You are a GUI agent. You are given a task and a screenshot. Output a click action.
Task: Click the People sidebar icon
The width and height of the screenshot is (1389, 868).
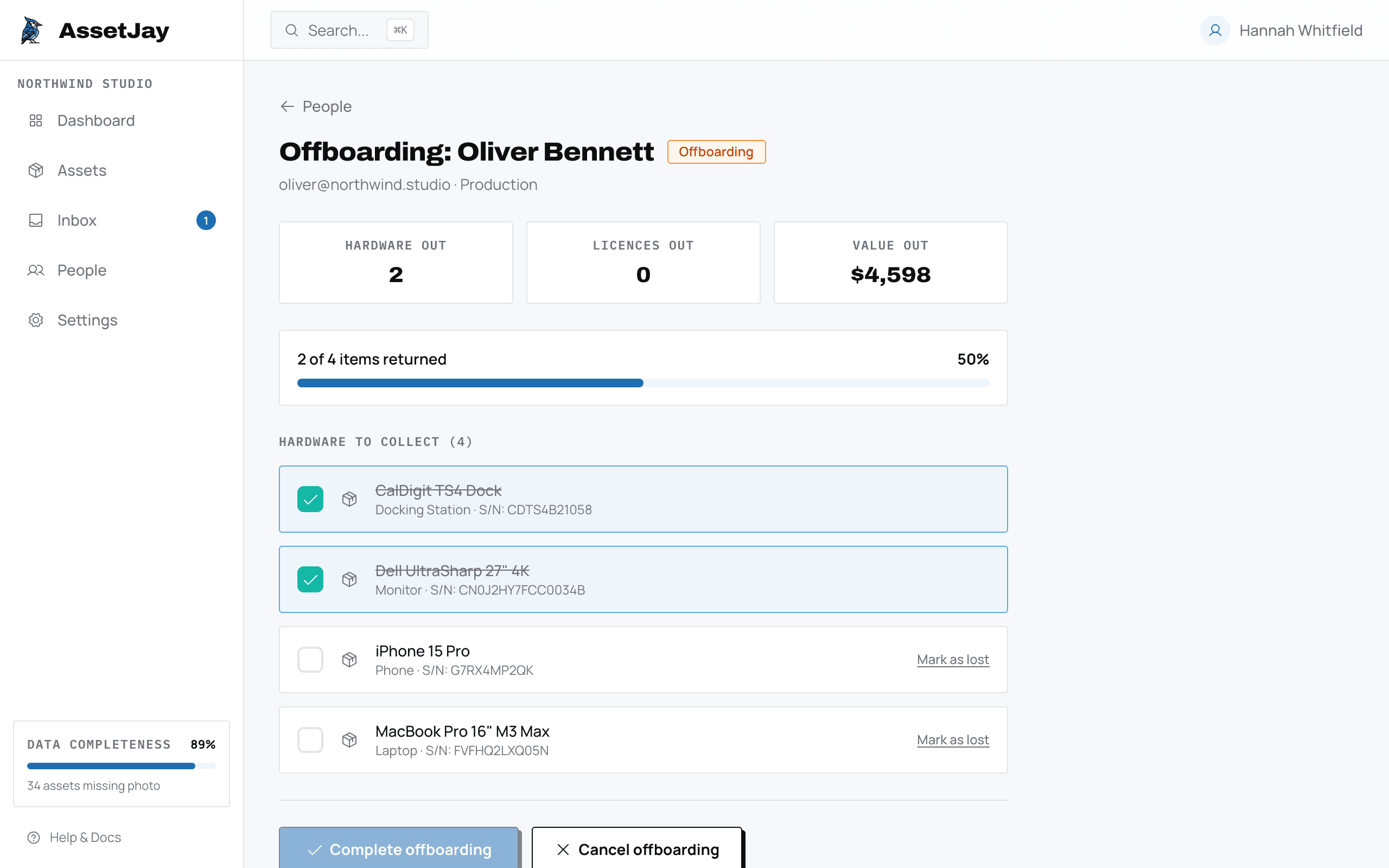36,270
